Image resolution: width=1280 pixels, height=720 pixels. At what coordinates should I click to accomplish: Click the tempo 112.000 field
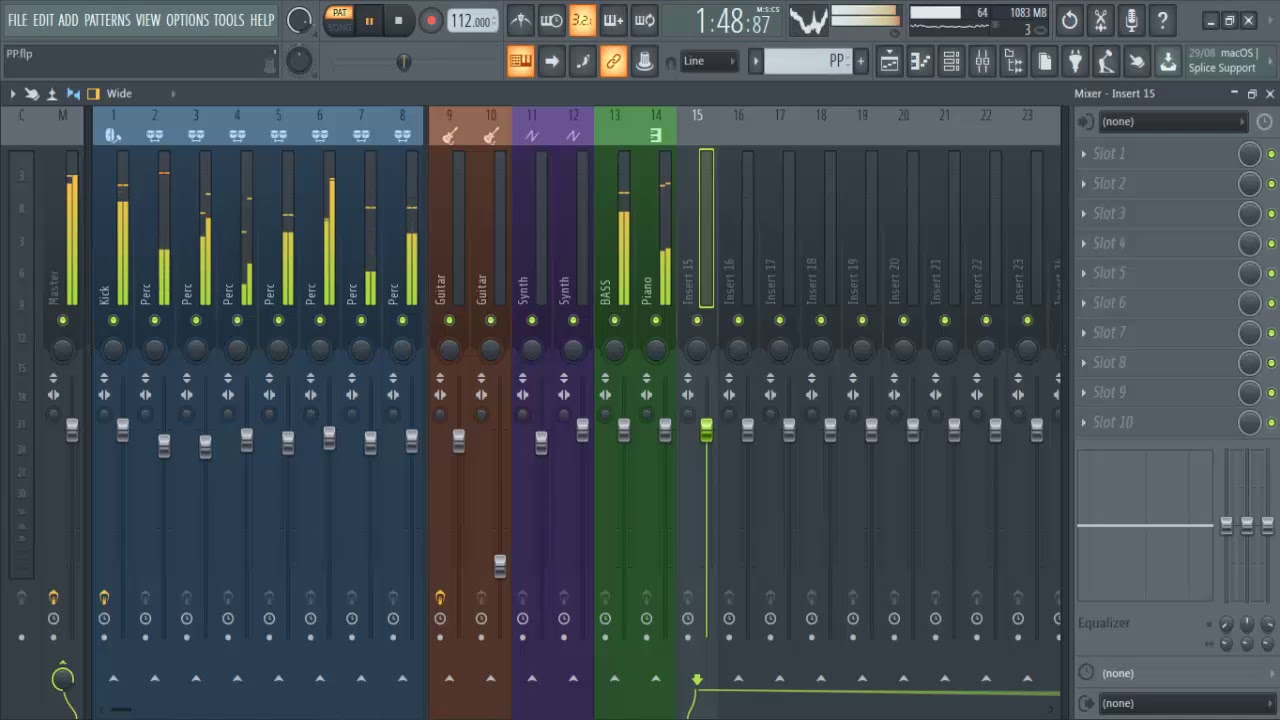pos(472,20)
